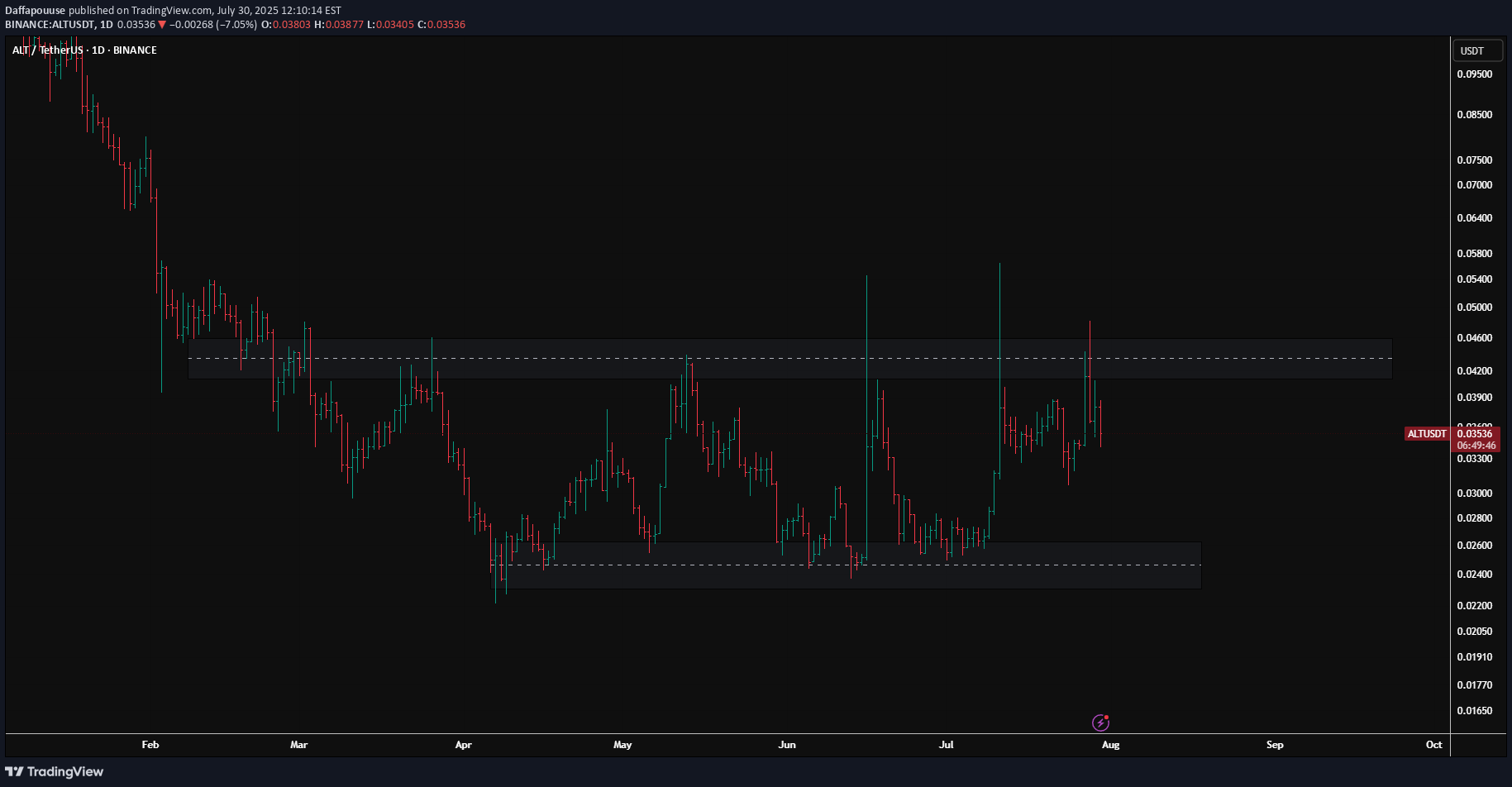This screenshot has width=1512, height=787.
Task: Click the 0.05400 price axis label
Action: (1475, 279)
